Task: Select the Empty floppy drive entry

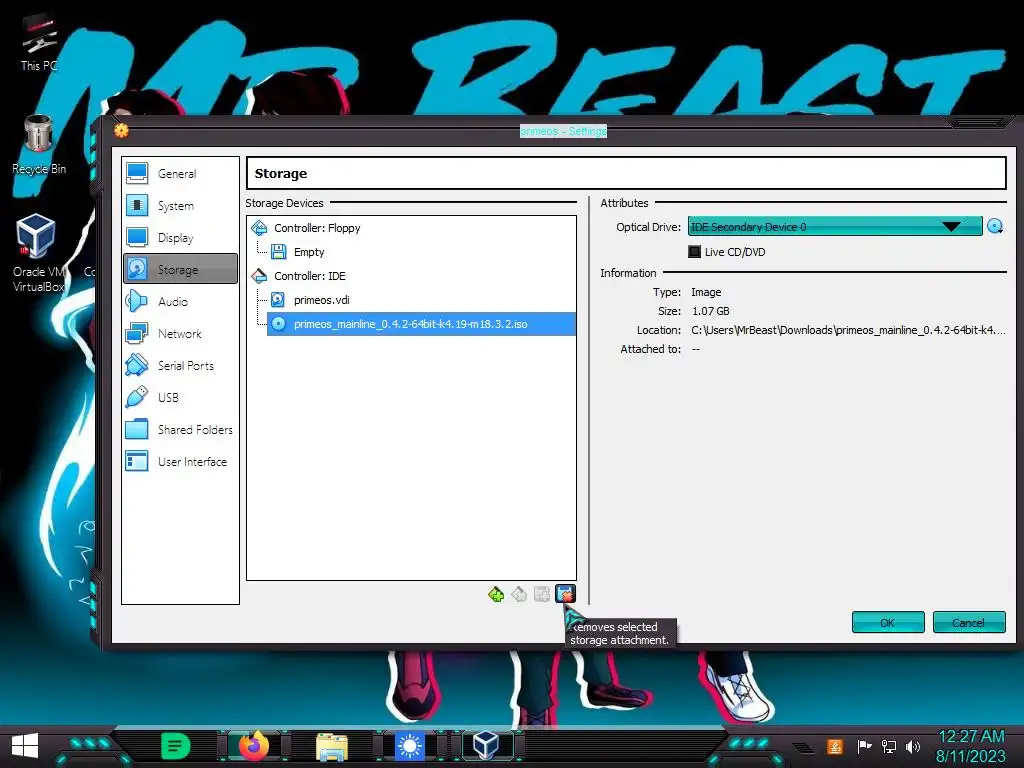Action: 308,252
